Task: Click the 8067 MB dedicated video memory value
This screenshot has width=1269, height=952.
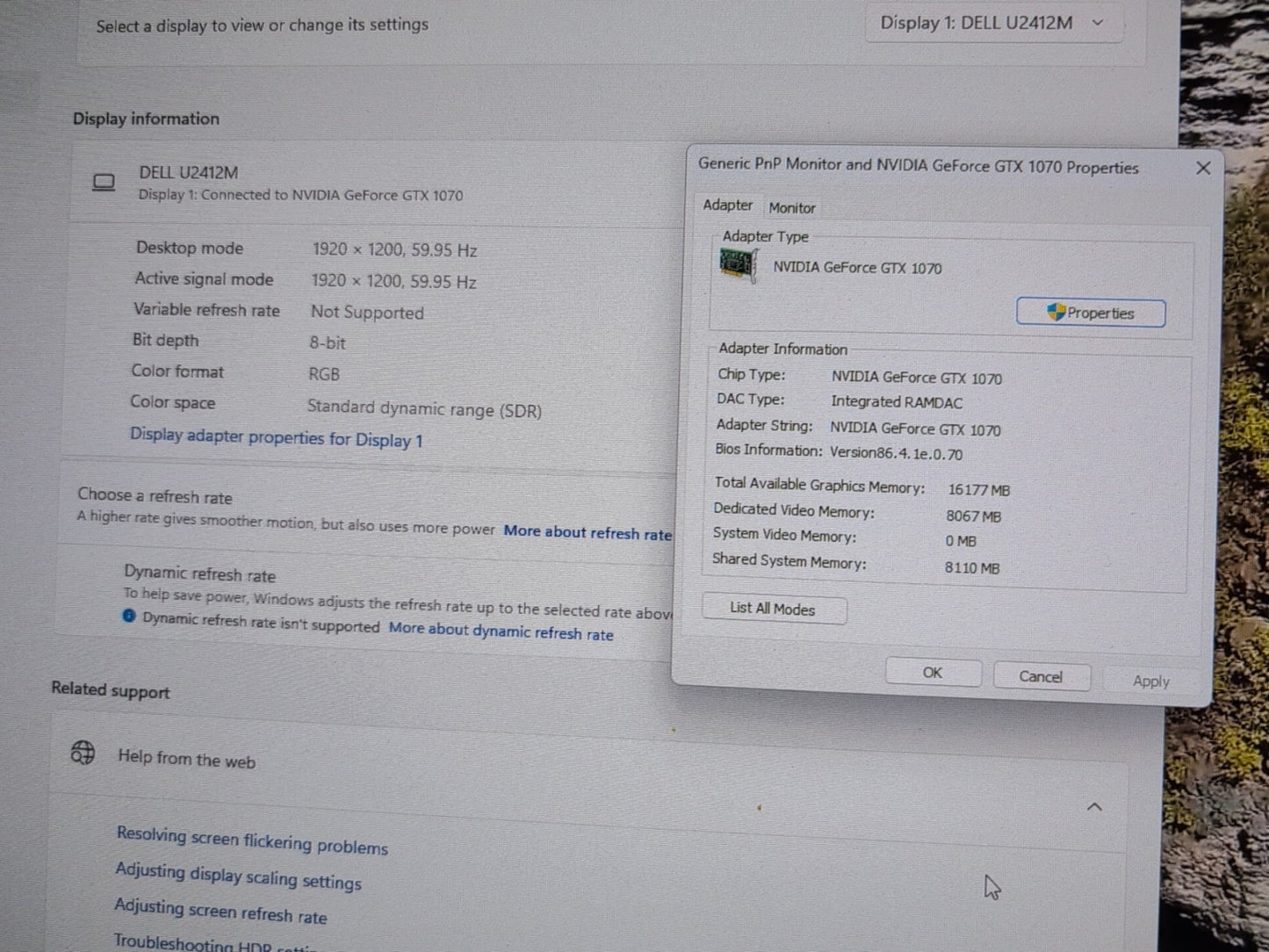Action: [x=974, y=516]
